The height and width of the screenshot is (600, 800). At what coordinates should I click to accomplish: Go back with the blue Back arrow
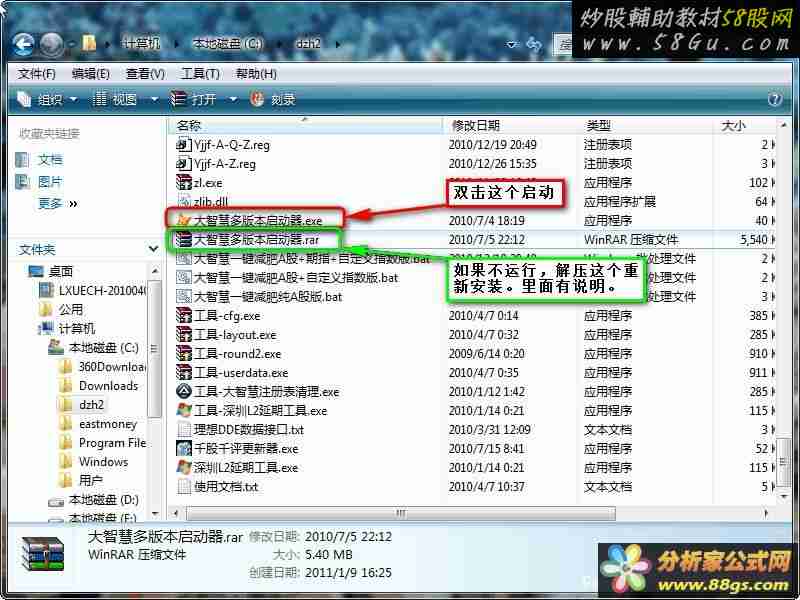coord(23,44)
